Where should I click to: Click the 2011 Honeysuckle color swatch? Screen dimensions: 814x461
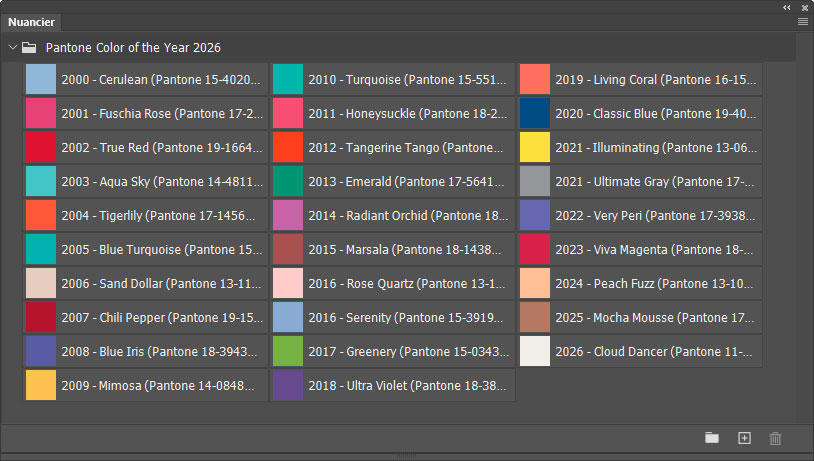pos(288,113)
